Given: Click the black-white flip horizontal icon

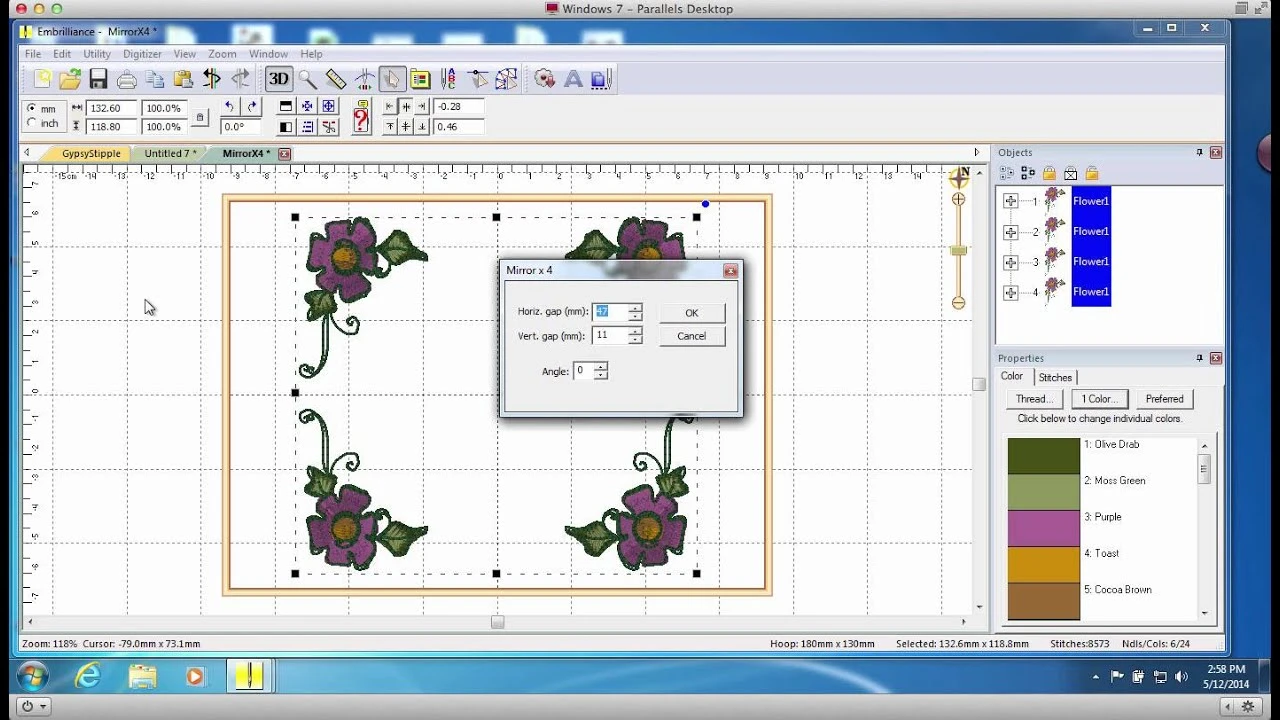Looking at the screenshot, I should pos(286,126).
